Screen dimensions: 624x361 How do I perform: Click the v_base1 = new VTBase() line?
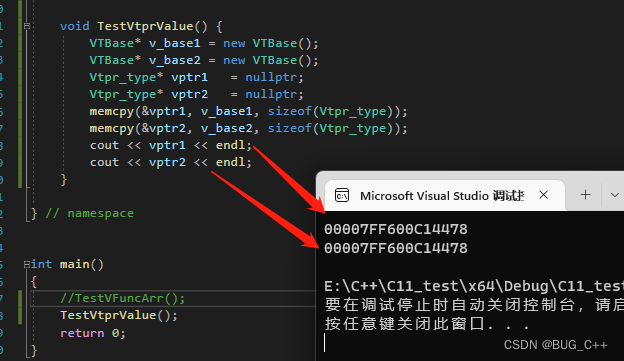(204, 43)
